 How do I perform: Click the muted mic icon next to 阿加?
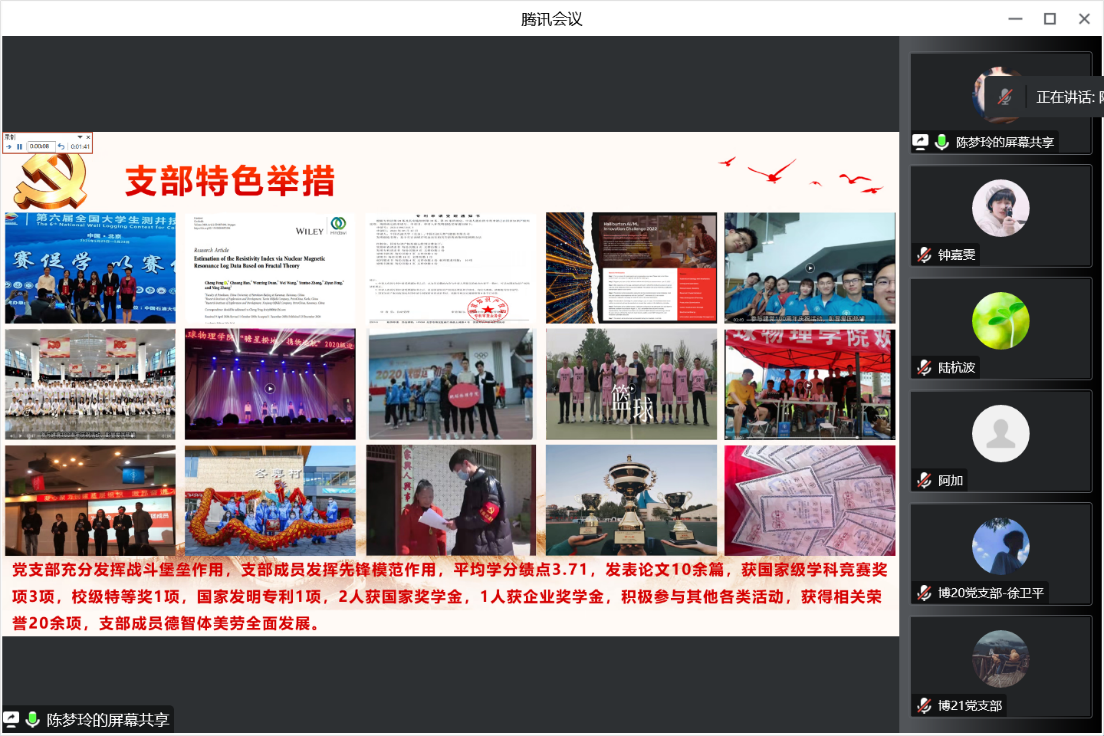[924, 480]
